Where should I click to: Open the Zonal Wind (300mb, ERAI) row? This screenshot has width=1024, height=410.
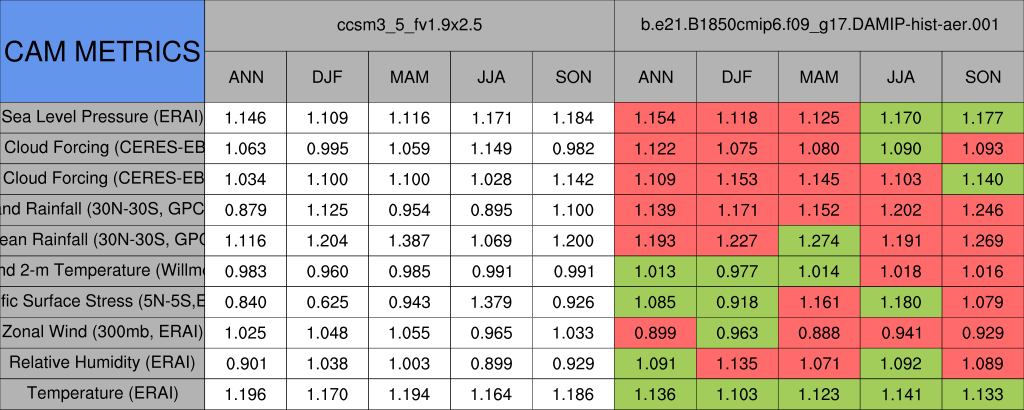click(x=102, y=332)
